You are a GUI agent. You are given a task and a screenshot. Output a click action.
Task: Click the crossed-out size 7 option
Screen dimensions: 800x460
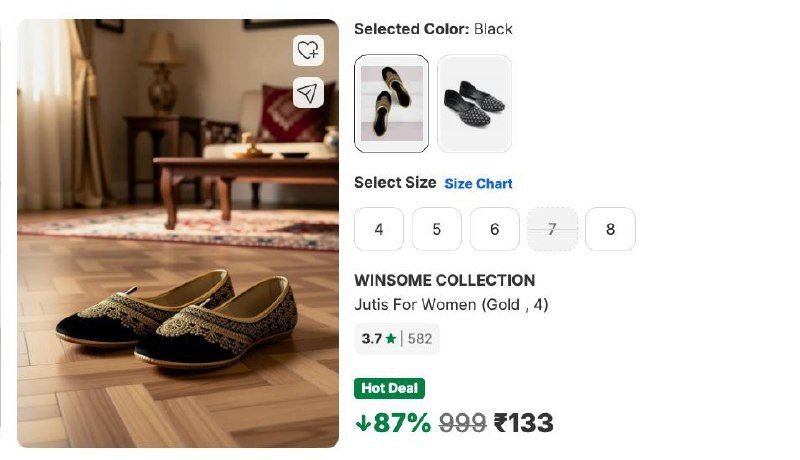(x=552, y=229)
